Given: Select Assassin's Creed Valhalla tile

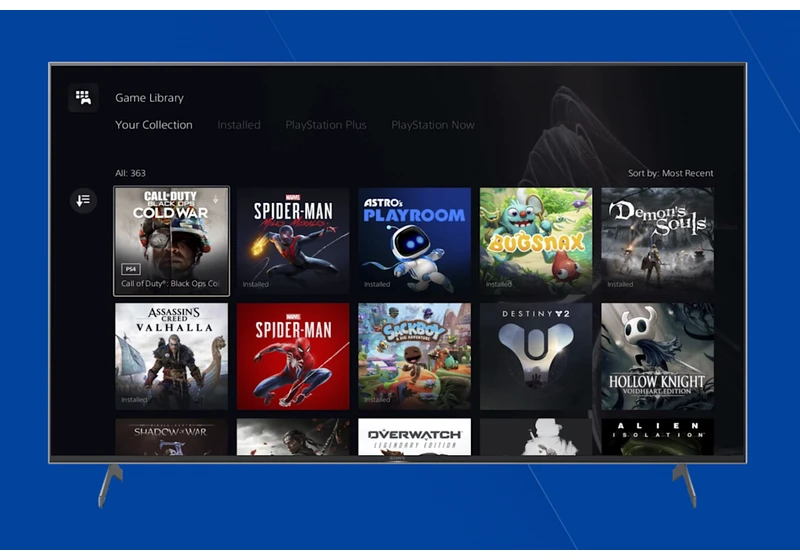Looking at the screenshot, I should pos(171,357).
